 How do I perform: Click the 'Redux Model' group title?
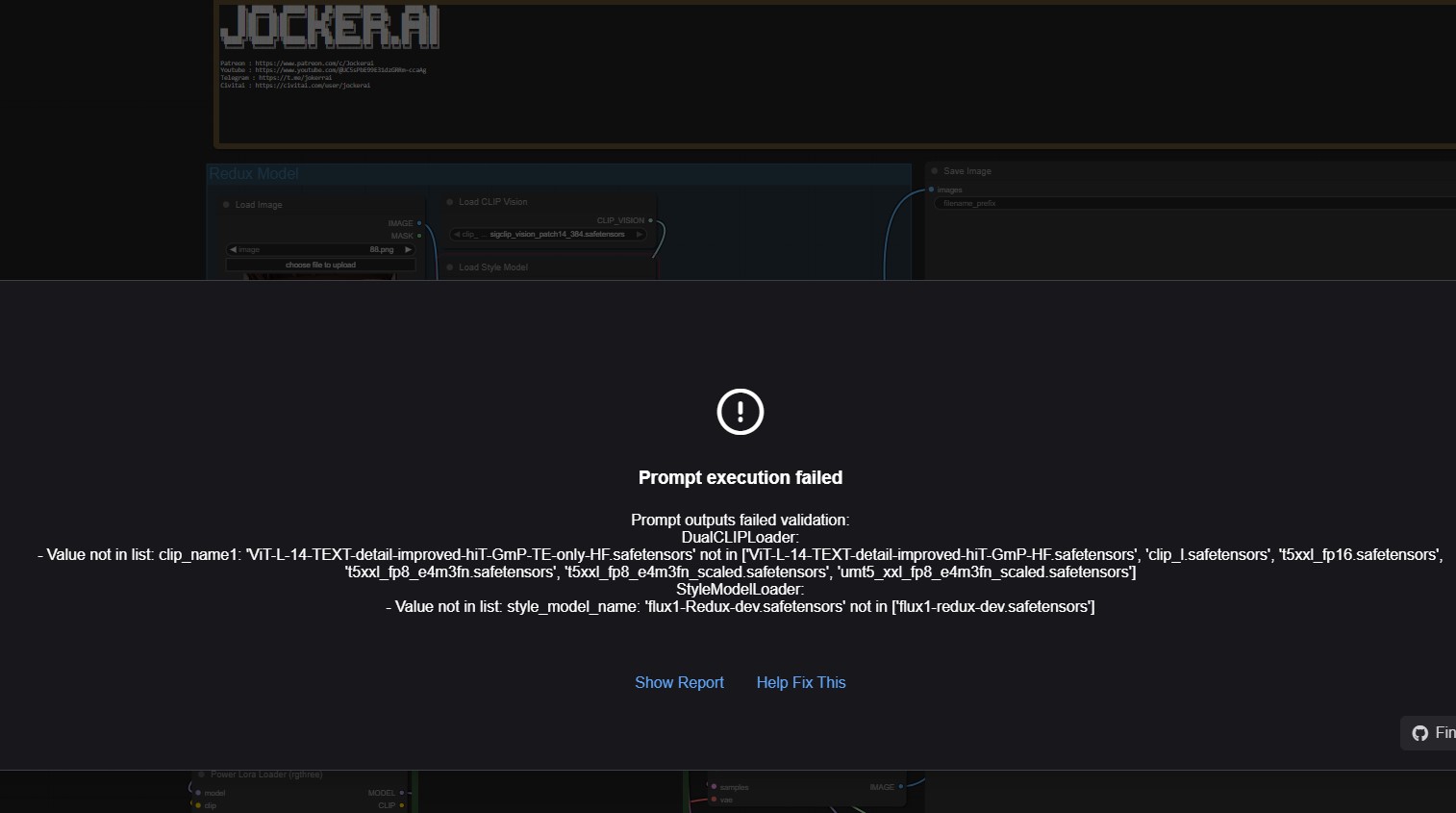coord(254,173)
